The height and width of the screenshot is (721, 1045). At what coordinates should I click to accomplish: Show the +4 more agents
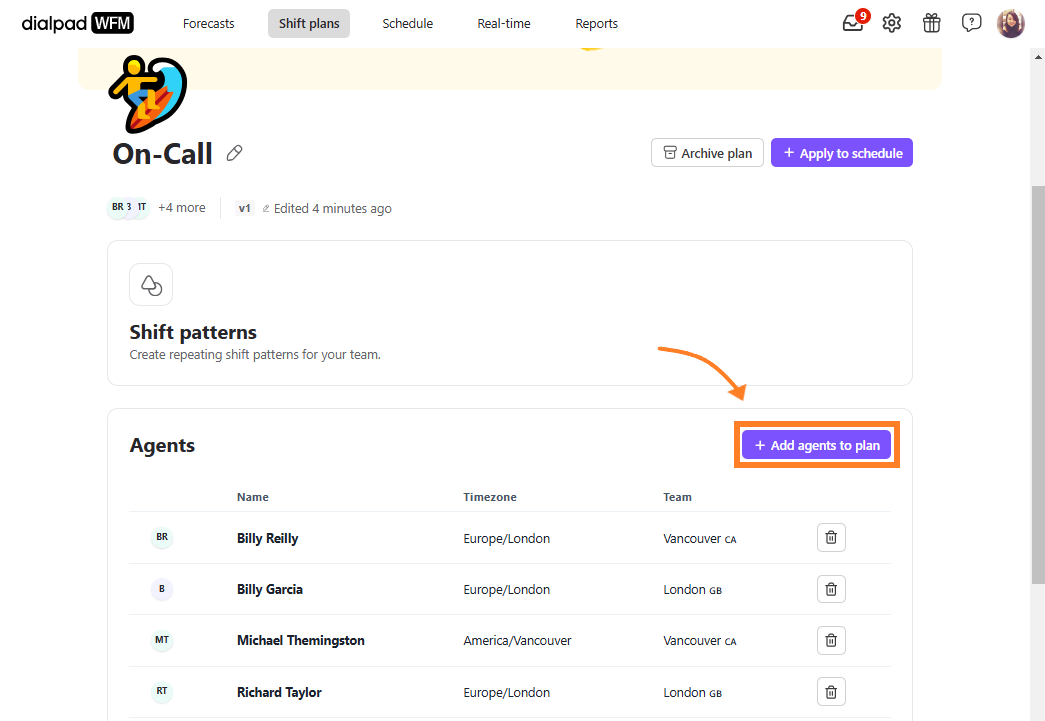point(181,208)
